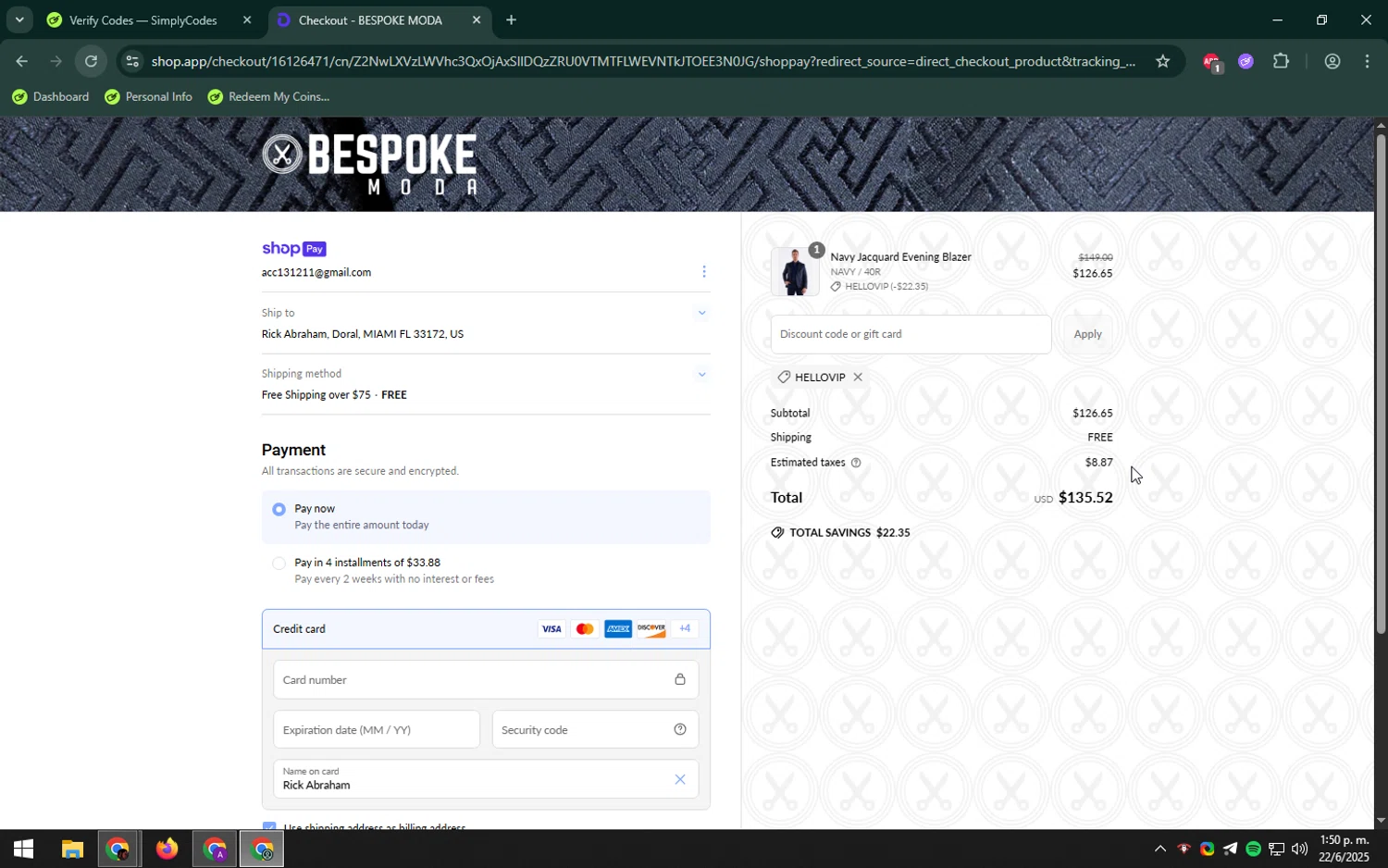Go back to previous page
Image resolution: width=1388 pixels, height=868 pixels.
[20, 62]
